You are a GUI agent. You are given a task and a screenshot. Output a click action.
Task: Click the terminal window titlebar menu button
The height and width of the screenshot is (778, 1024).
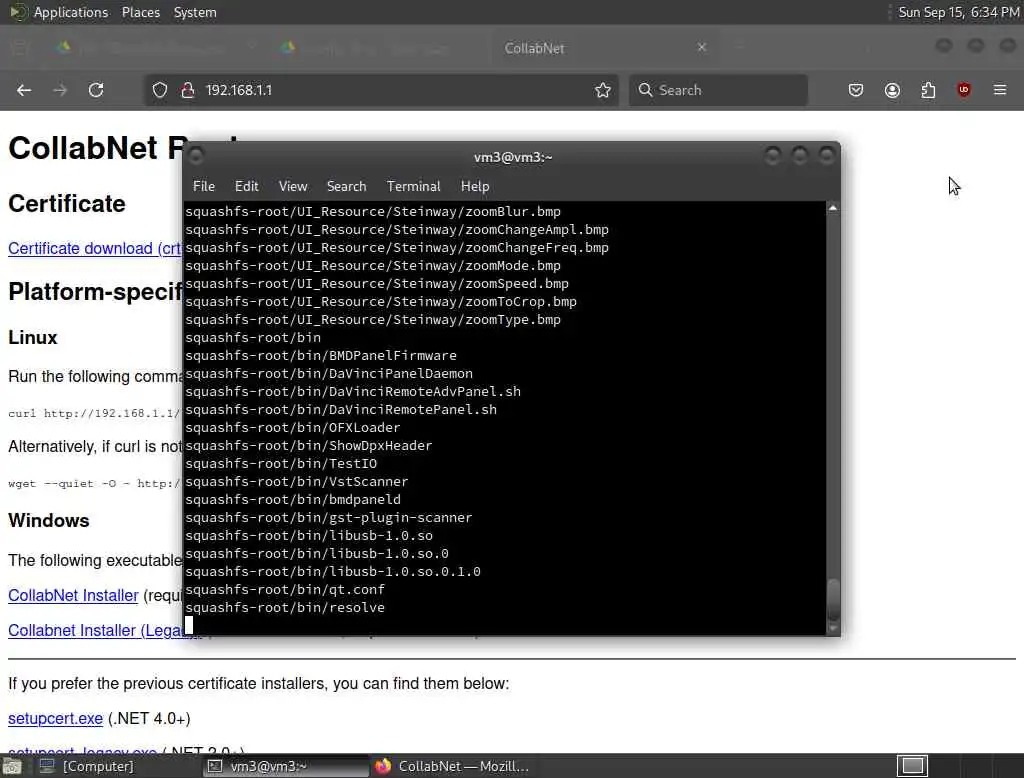(x=195, y=156)
